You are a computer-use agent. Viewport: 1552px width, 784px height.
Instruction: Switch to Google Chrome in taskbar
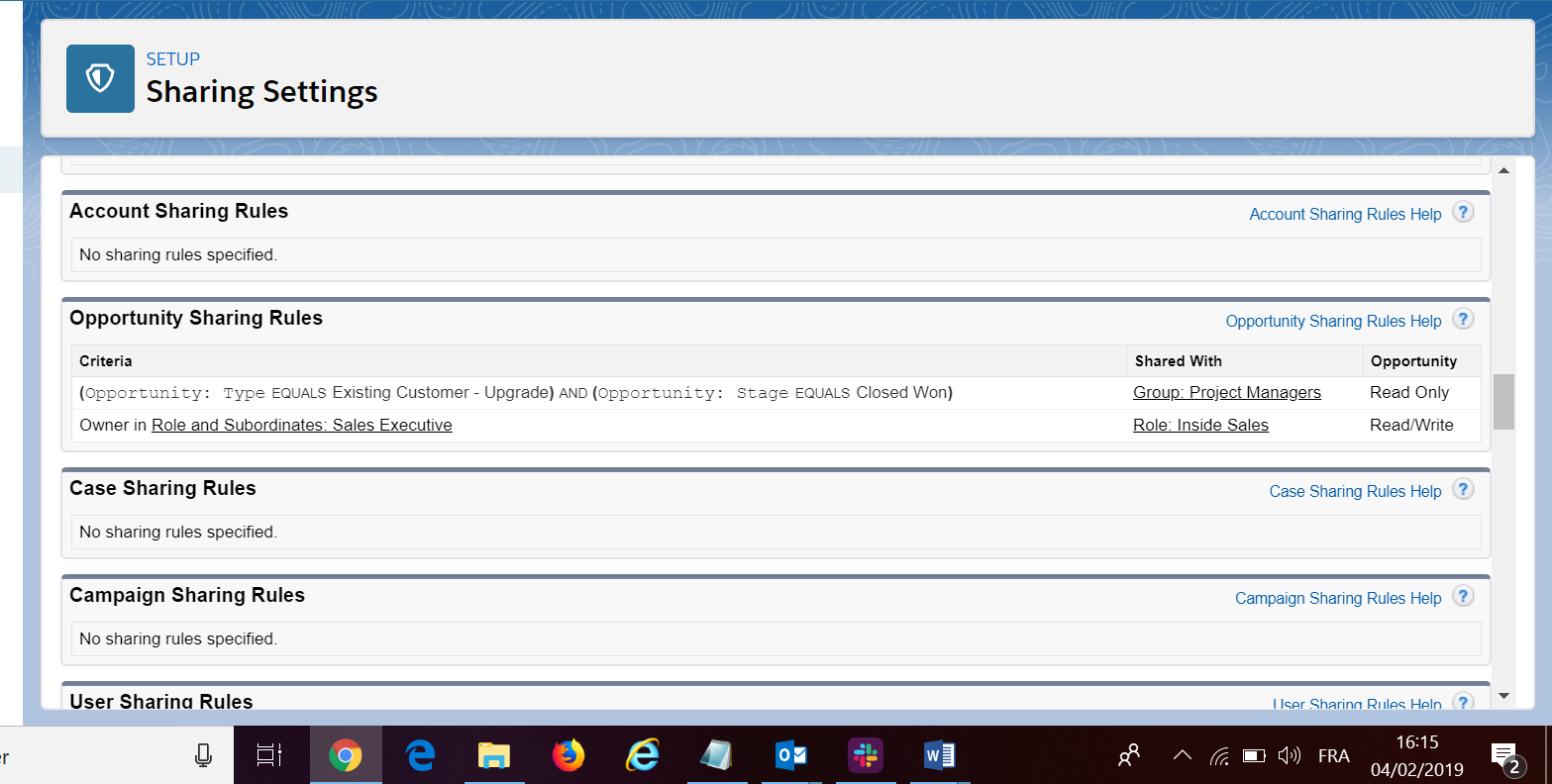[x=345, y=756]
